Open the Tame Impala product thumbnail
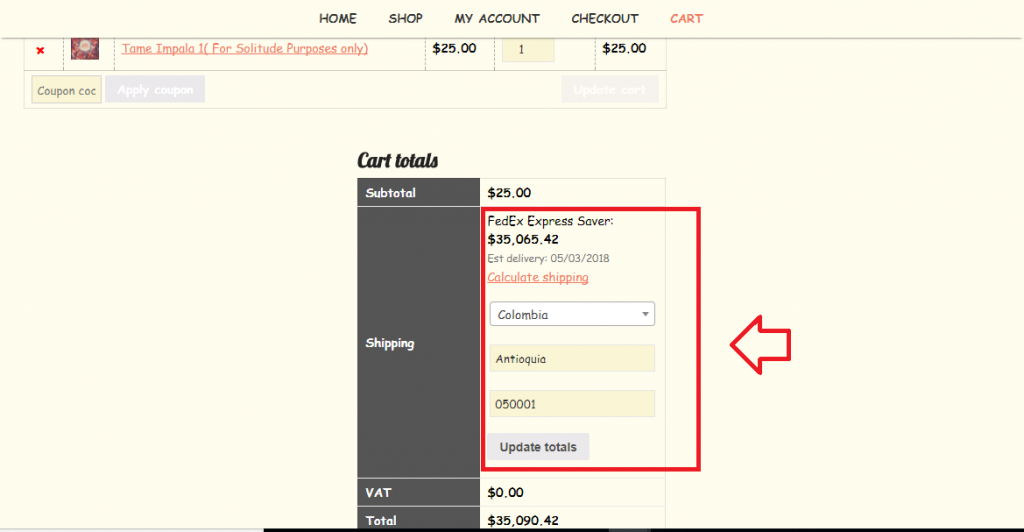The height and width of the screenshot is (532, 1024). point(85,48)
